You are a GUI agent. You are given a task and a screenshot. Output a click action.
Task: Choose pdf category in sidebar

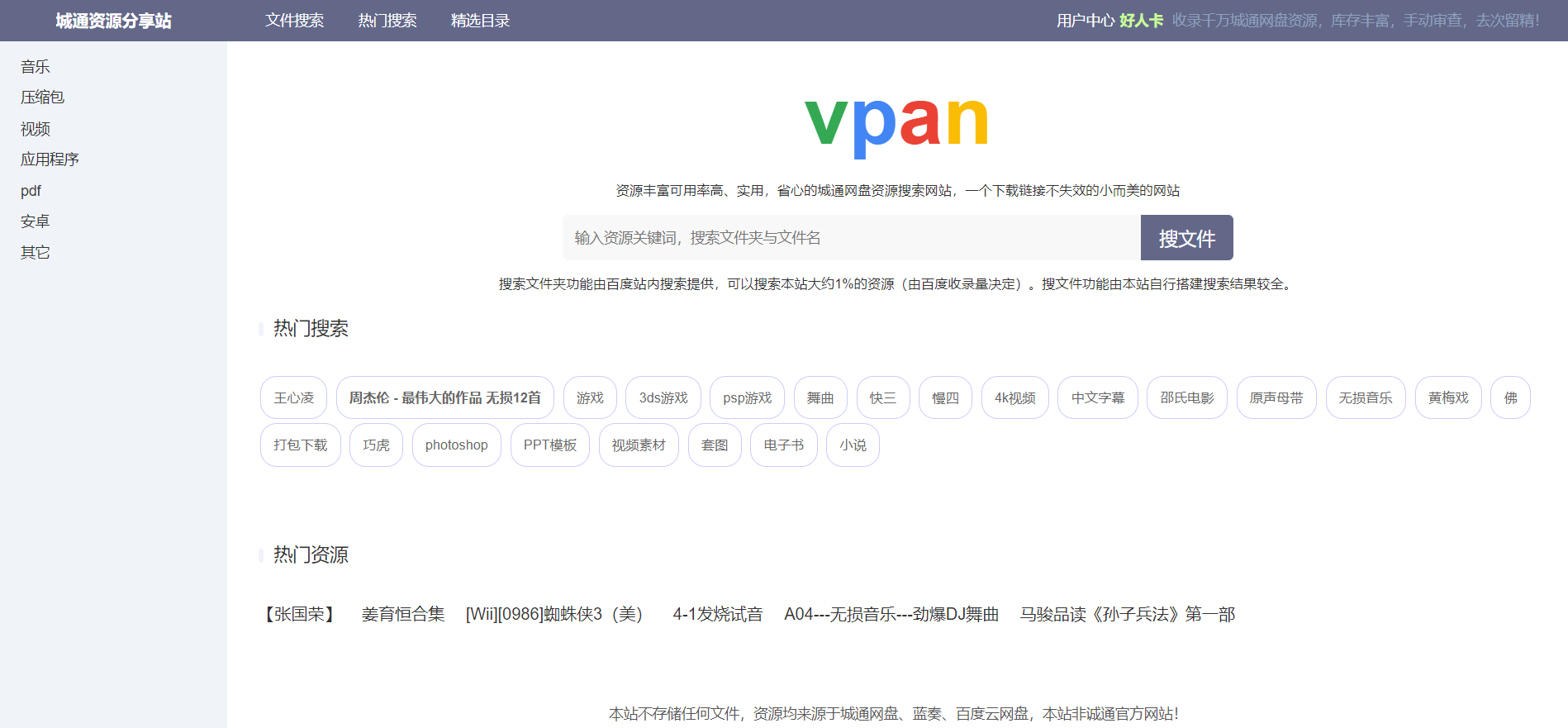coord(31,191)
